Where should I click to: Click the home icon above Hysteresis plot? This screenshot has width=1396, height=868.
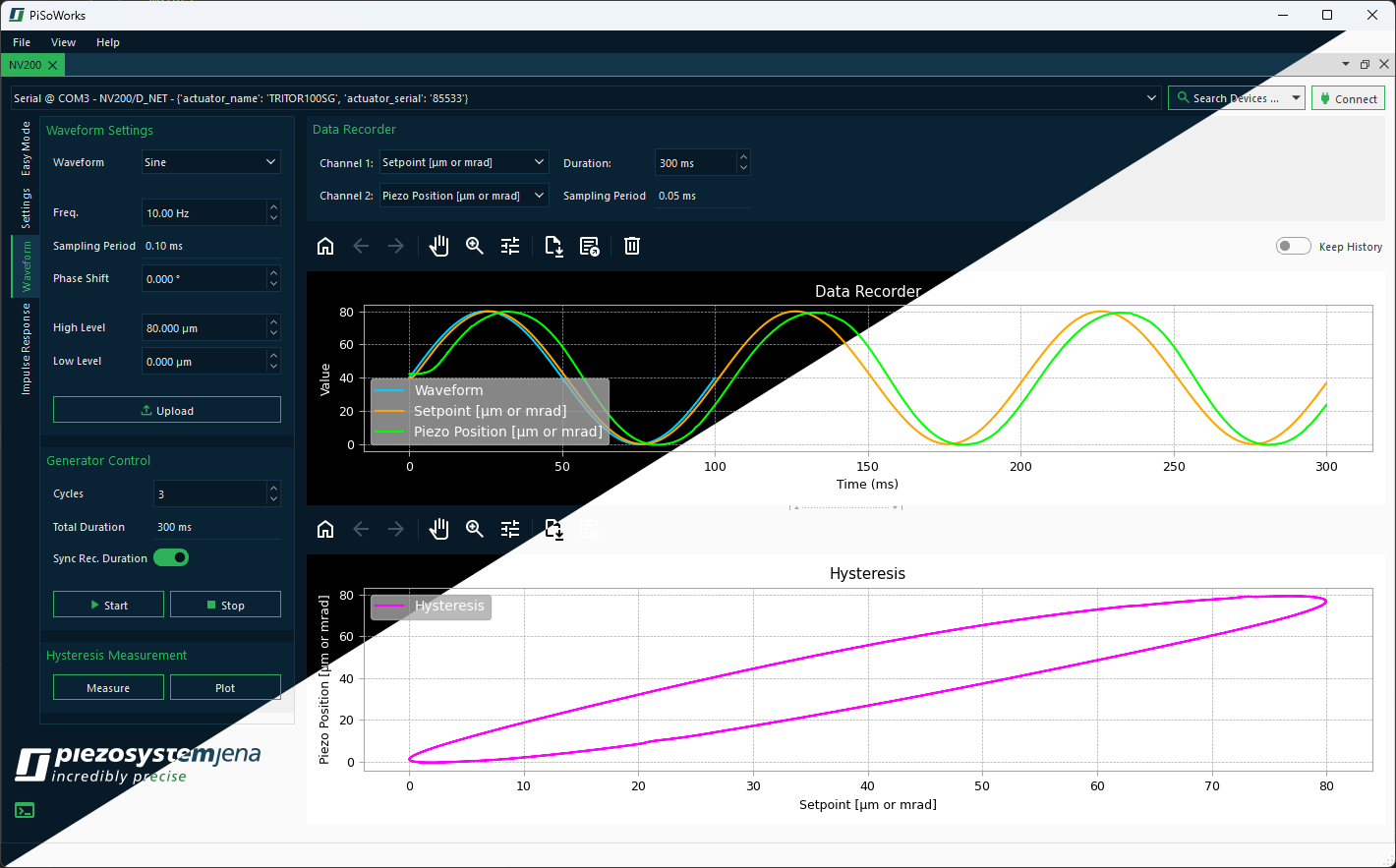pos(325,530)
